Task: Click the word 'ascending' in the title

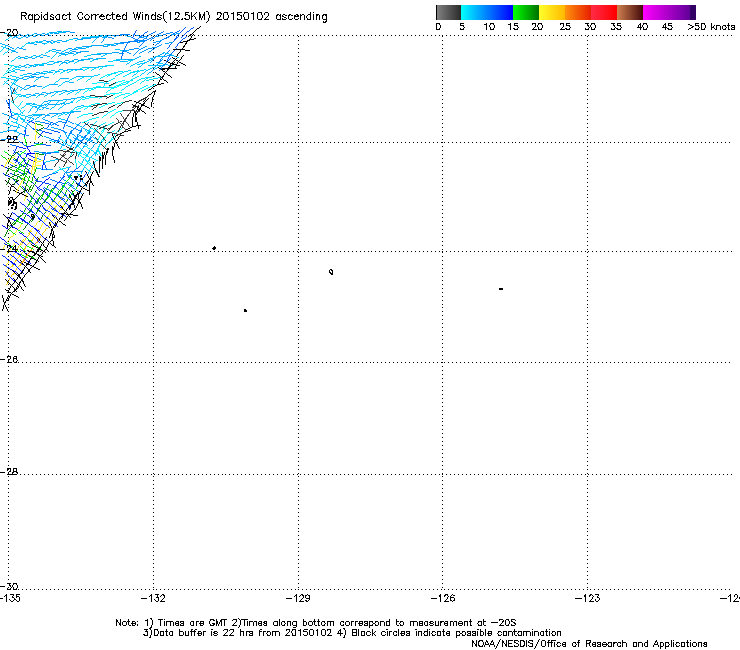Action: click(301, 17)
